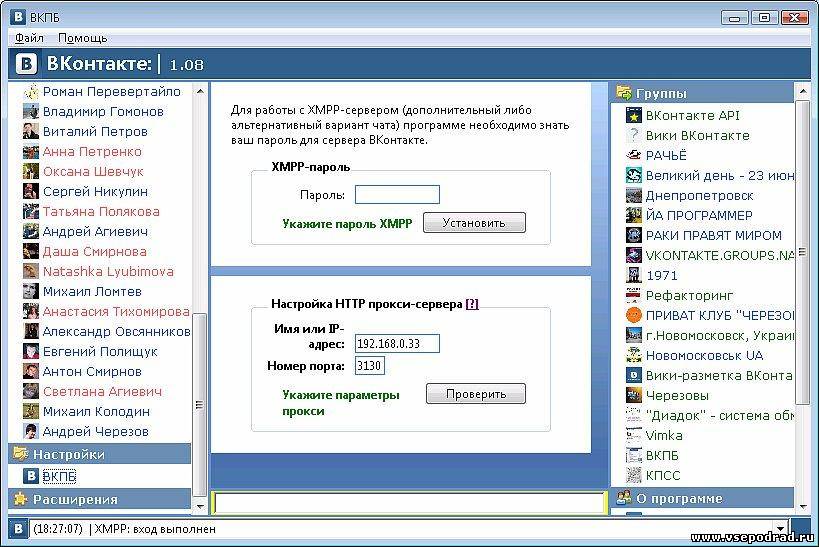819x547 pixels.
Task: Open group Черезовы
Action: pos(677,395)
